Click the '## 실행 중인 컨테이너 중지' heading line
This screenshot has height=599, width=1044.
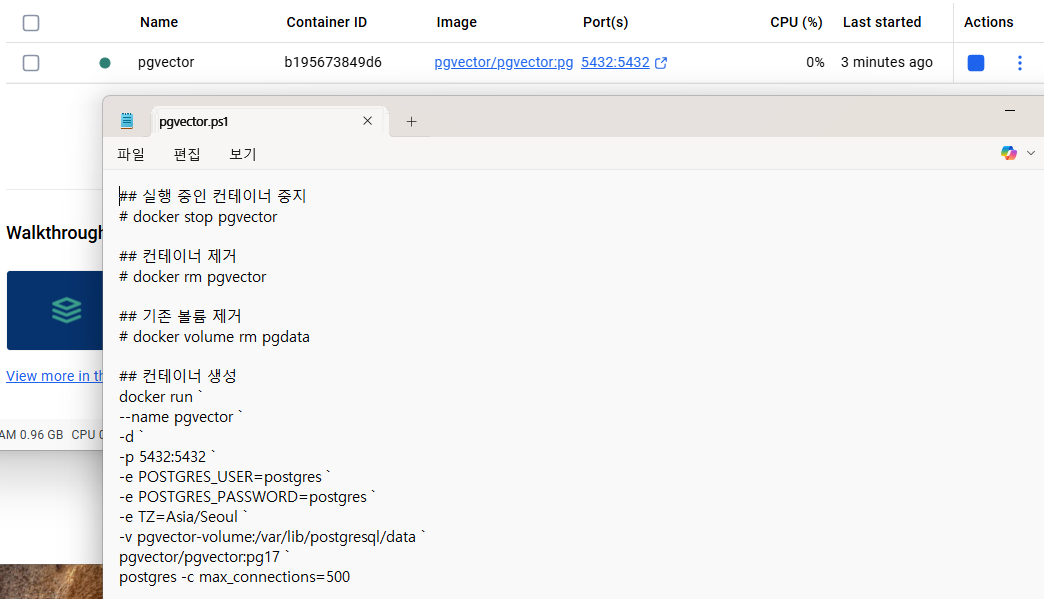tap(212, 196)
